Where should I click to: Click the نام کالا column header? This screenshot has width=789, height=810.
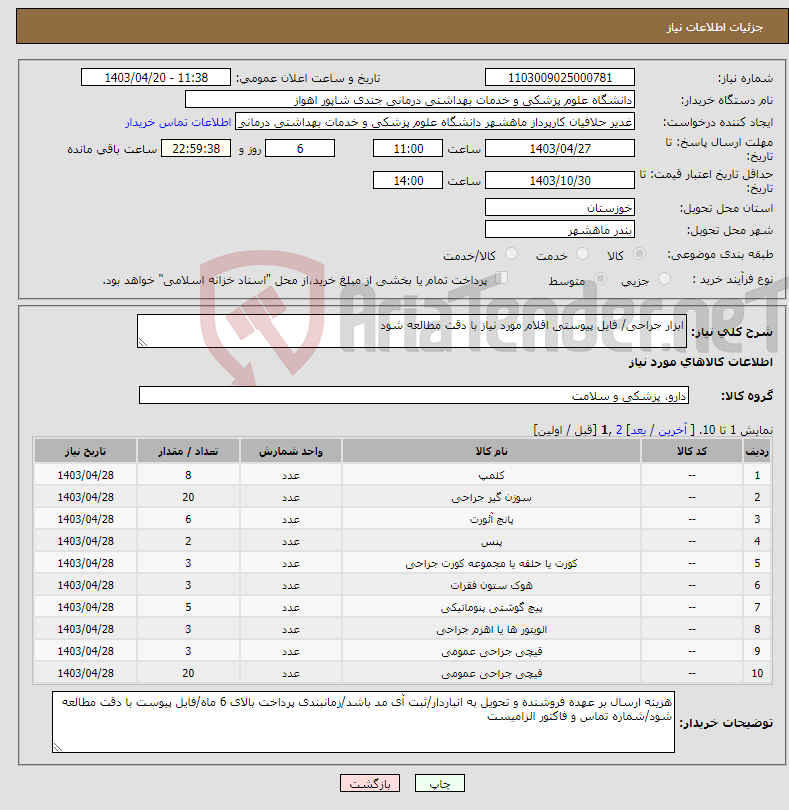pos(491,451)
